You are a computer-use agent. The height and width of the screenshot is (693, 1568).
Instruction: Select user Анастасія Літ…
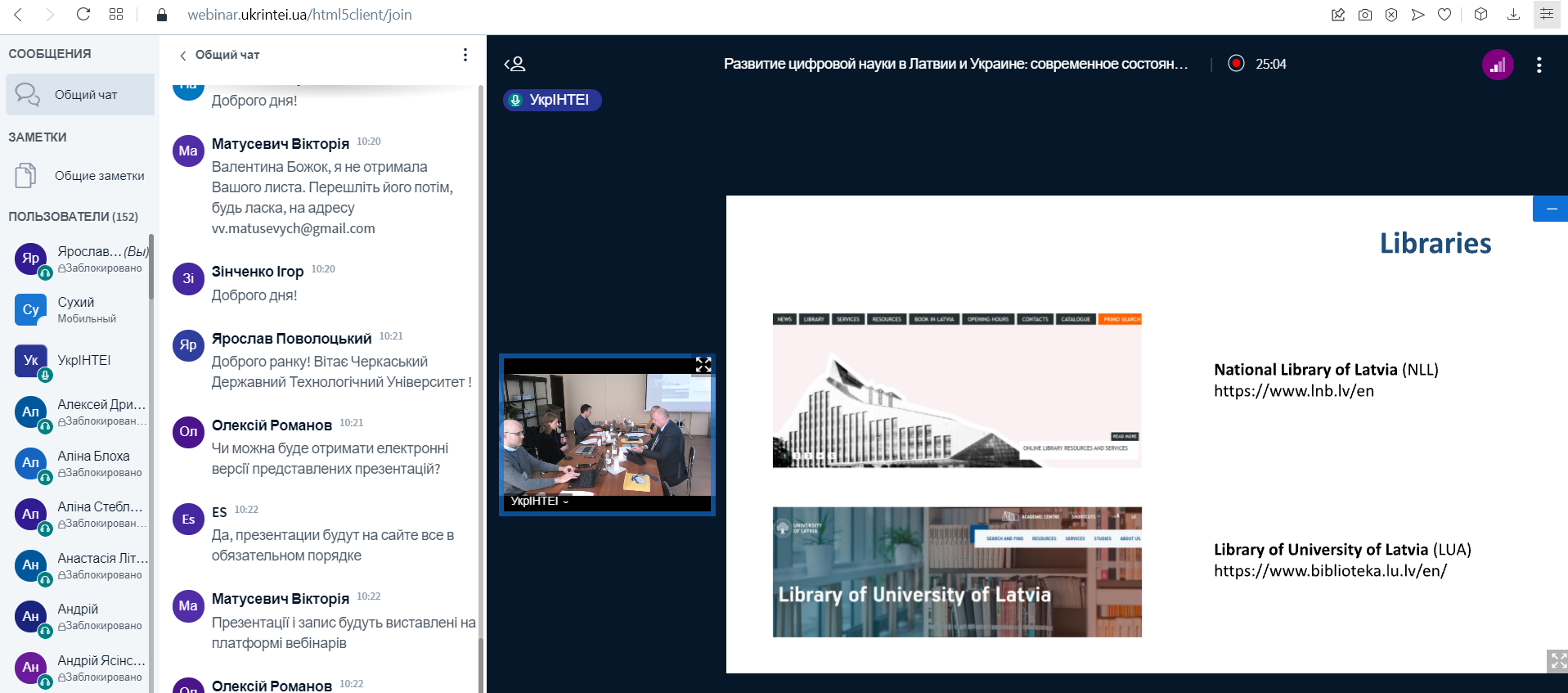[80, 566]
